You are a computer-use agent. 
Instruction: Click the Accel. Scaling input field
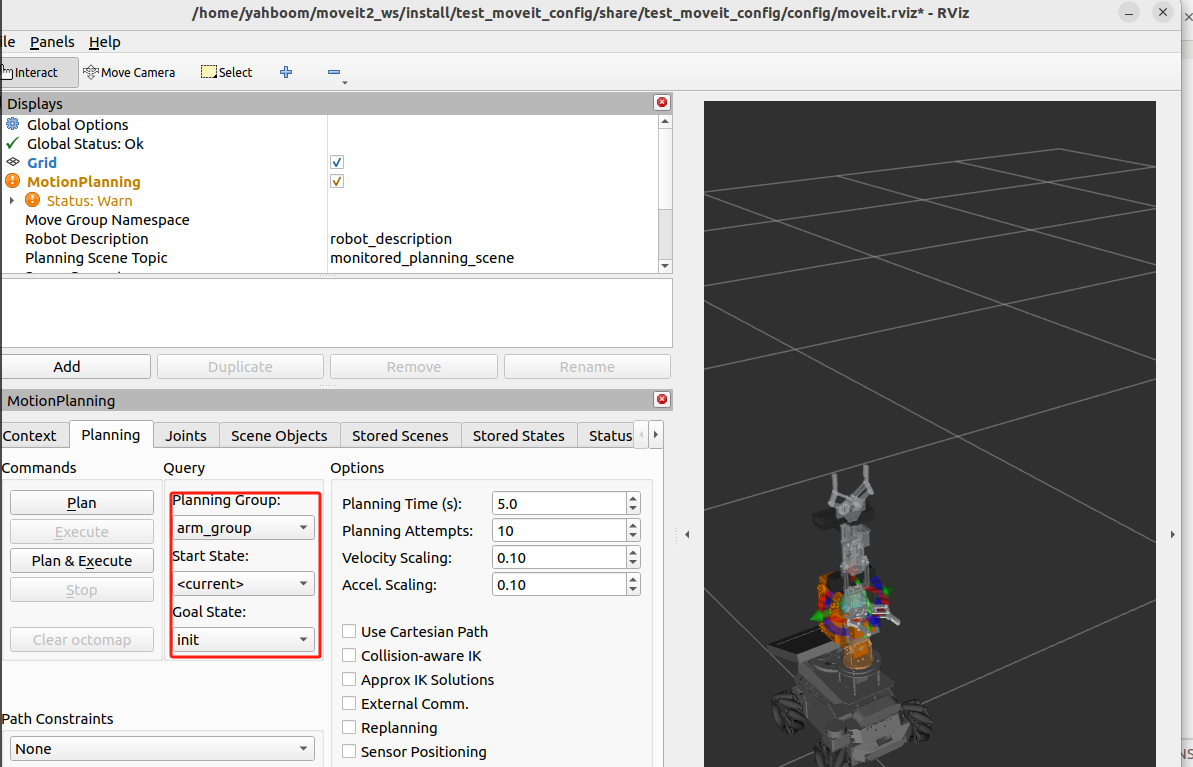pyautogui.click(x=558, y=584)
